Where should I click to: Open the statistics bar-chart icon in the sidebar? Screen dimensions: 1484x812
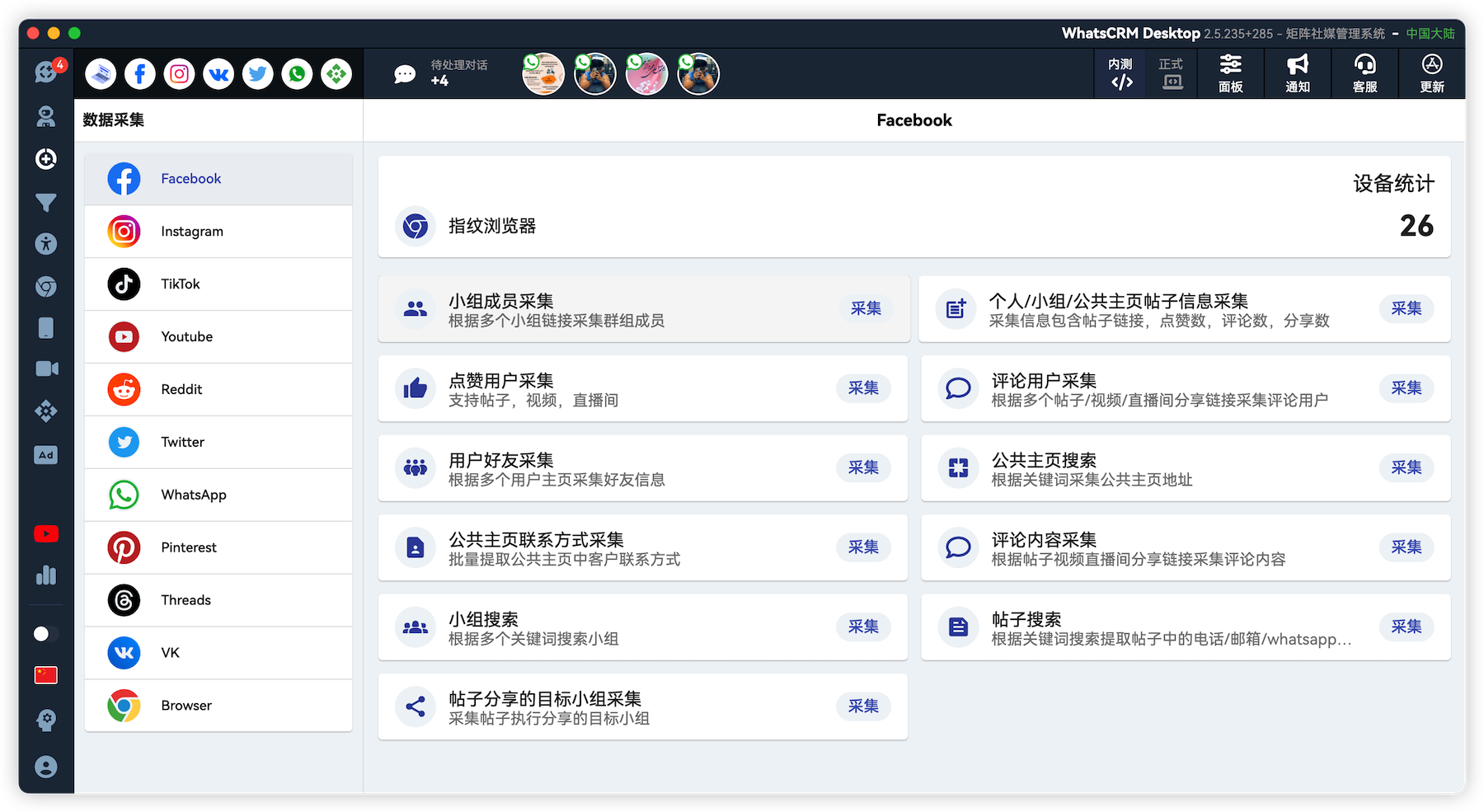point(46,575)
